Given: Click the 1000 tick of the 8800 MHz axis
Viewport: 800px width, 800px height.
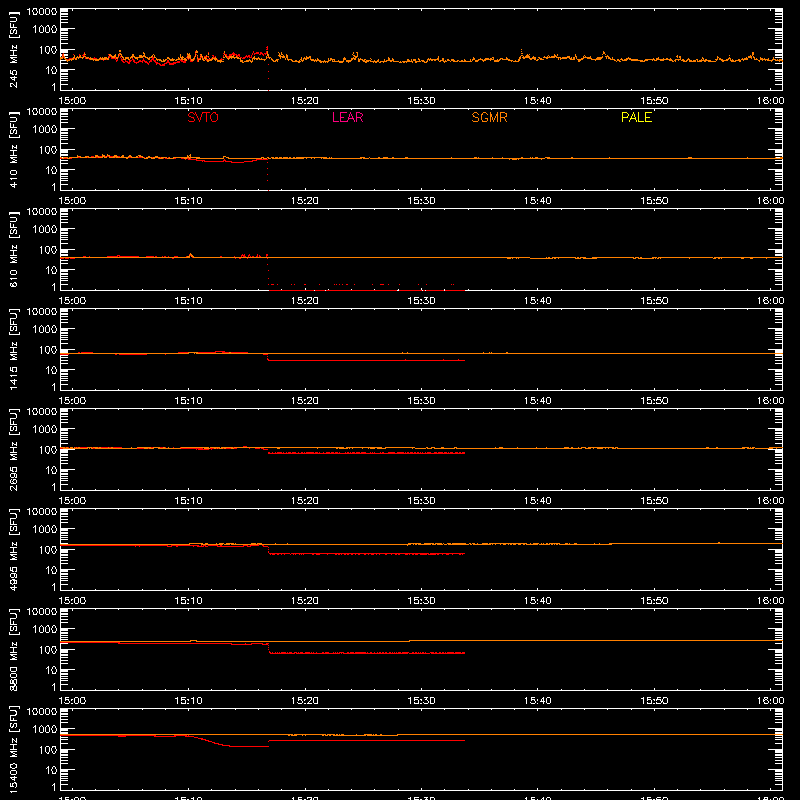Looking at the screenshot, I should (x=45, y=630).
